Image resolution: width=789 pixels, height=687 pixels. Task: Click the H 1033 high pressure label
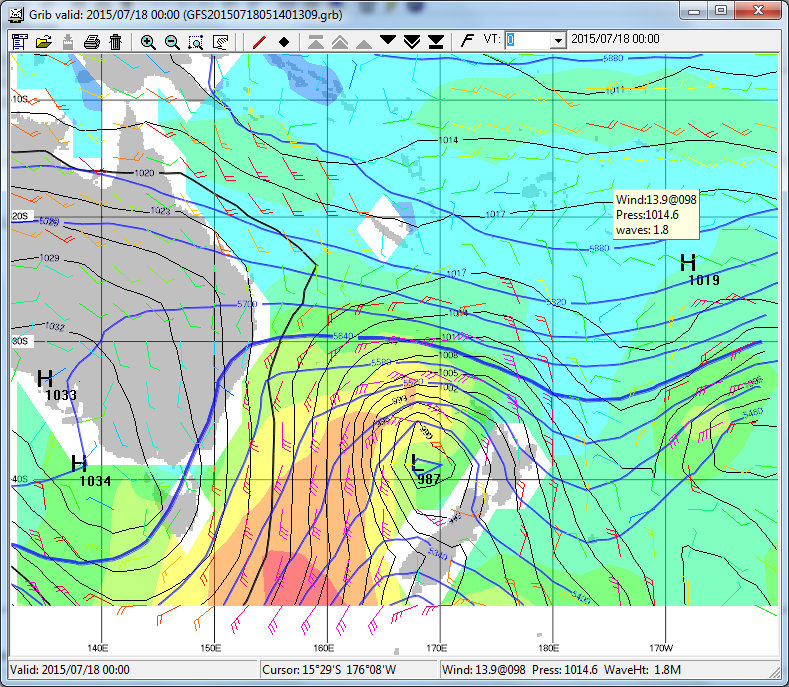tap(57, 385)
